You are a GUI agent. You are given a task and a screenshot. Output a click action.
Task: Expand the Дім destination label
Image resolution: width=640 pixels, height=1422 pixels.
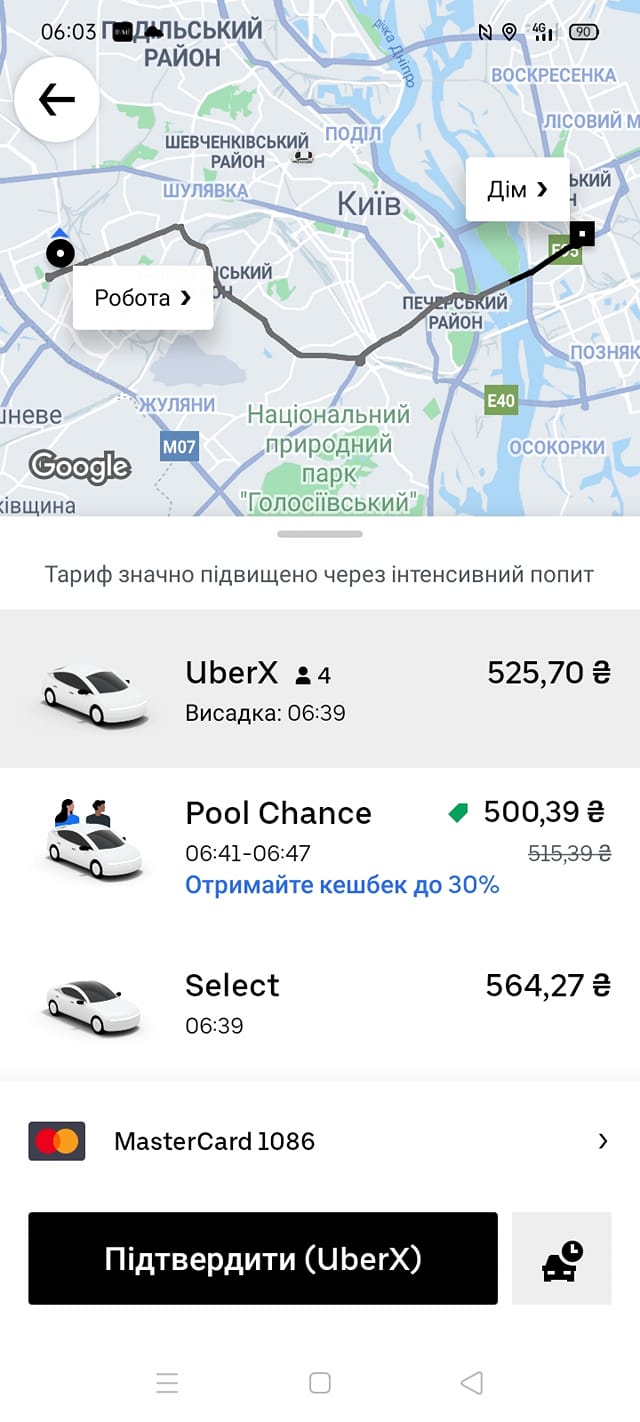pyautogui.click(x=517, y=189)
